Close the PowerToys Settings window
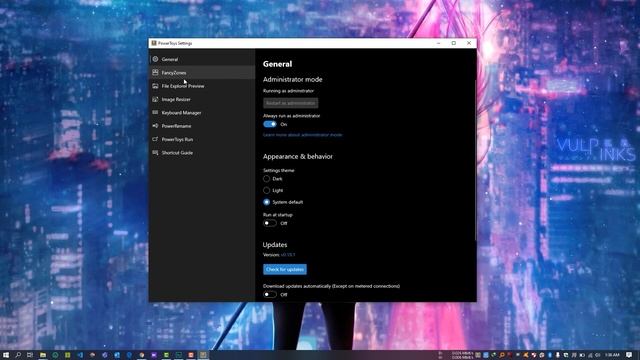Image resolution: width=640 pixels, height=360 pixels. point(469,43)
